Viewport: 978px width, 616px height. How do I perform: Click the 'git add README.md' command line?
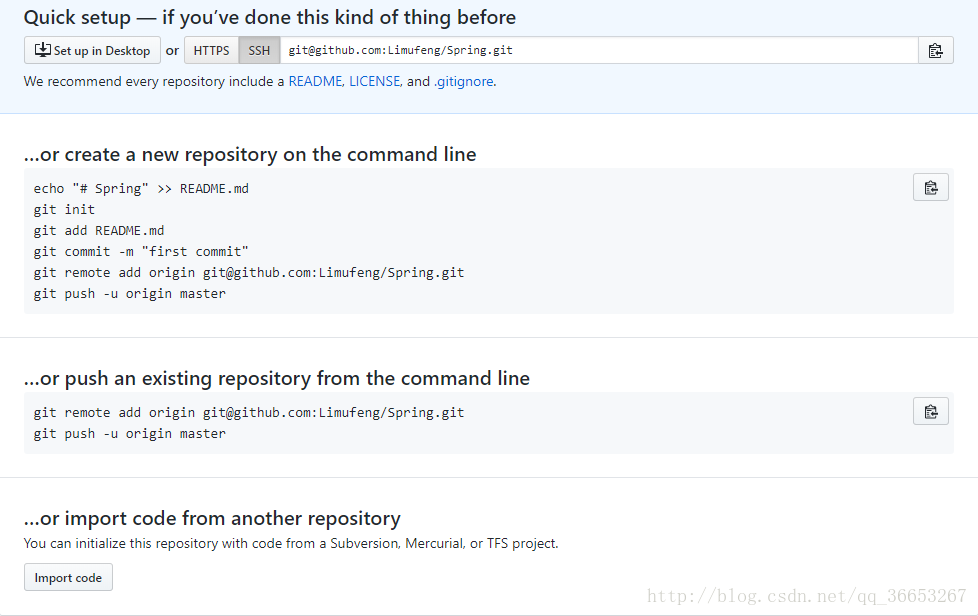tap(99, 231)
